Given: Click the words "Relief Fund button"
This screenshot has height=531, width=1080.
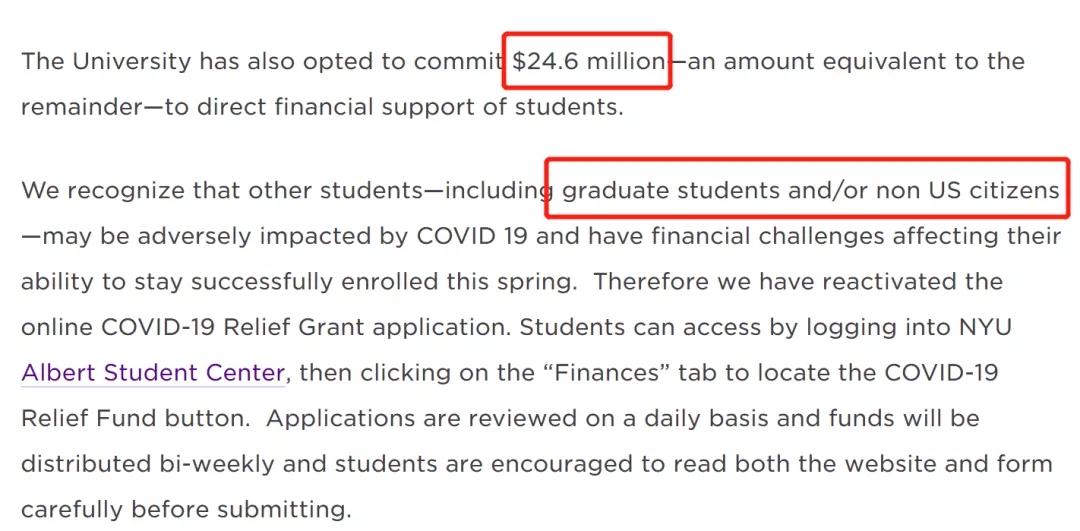Looking at the screenshot, I should pyautogui.click(x=136, y=418).
